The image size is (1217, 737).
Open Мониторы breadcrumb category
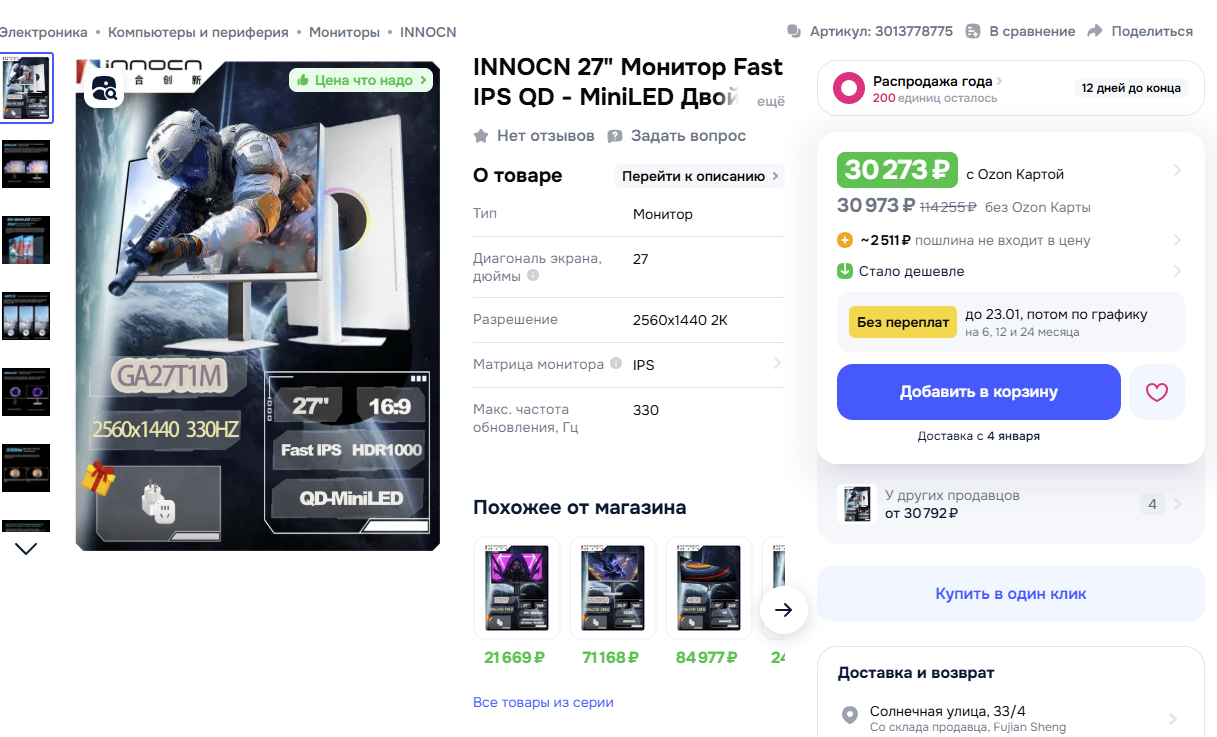pos(344,32)
